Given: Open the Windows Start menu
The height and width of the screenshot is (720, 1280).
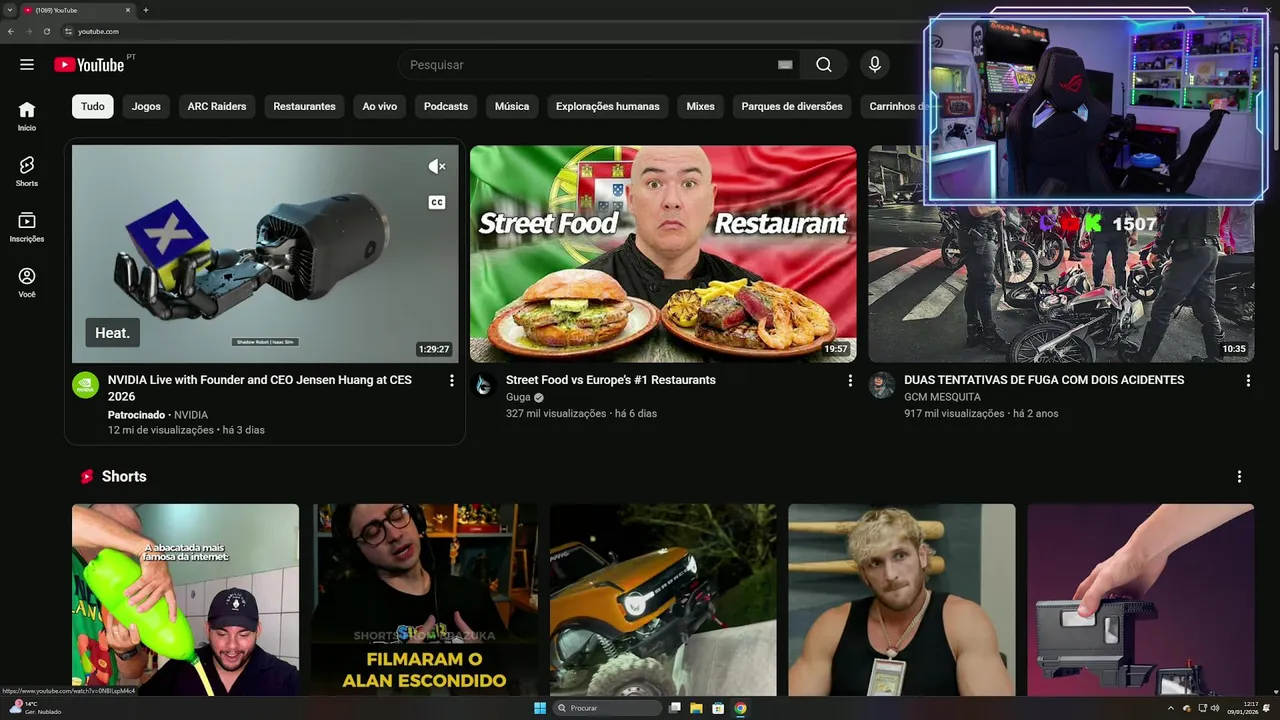Looking at the screenshot, I should tap(540, 708).
